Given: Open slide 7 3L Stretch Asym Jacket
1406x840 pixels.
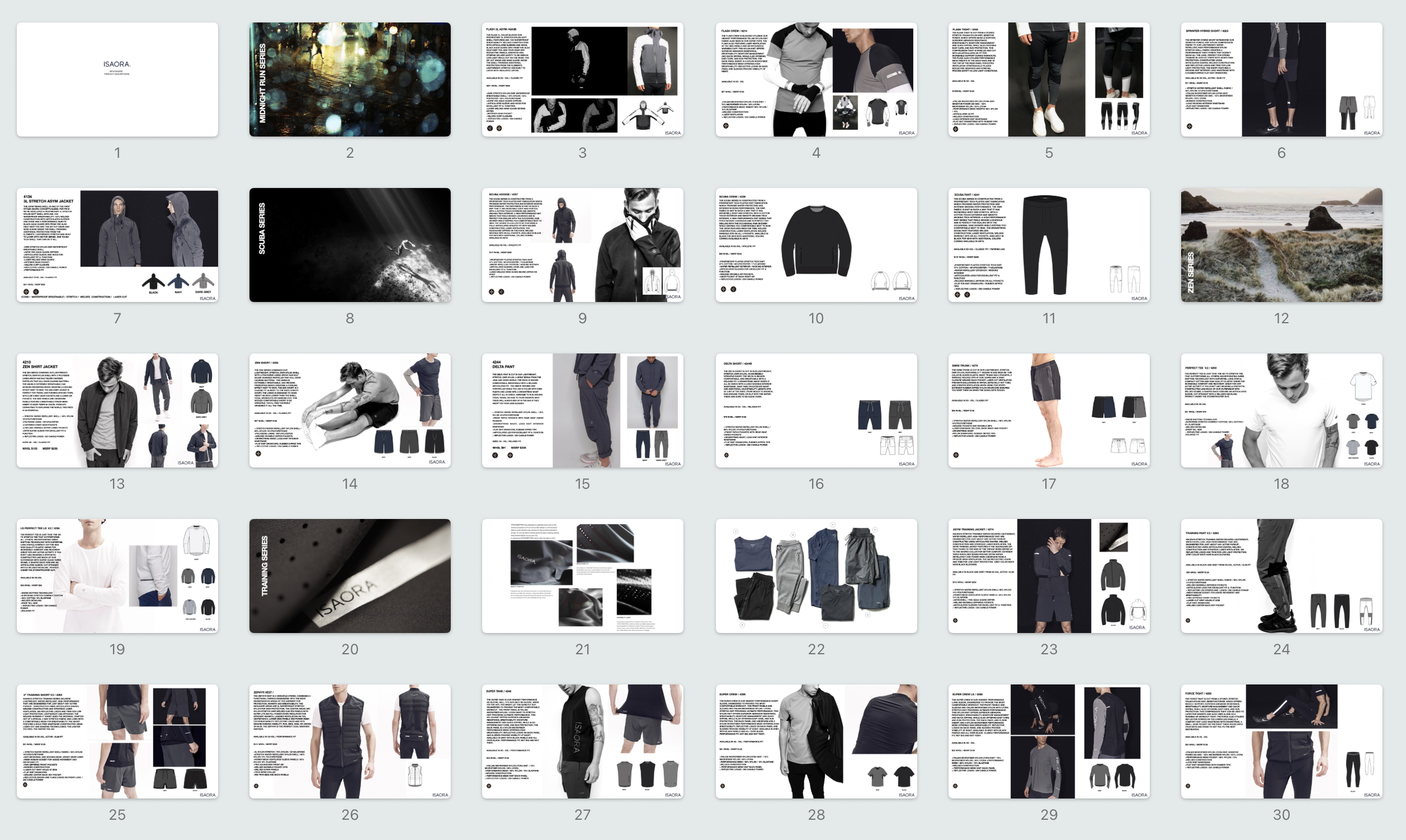Looking at the screenshot, I should pyautogui.click(x=117, y=245).
